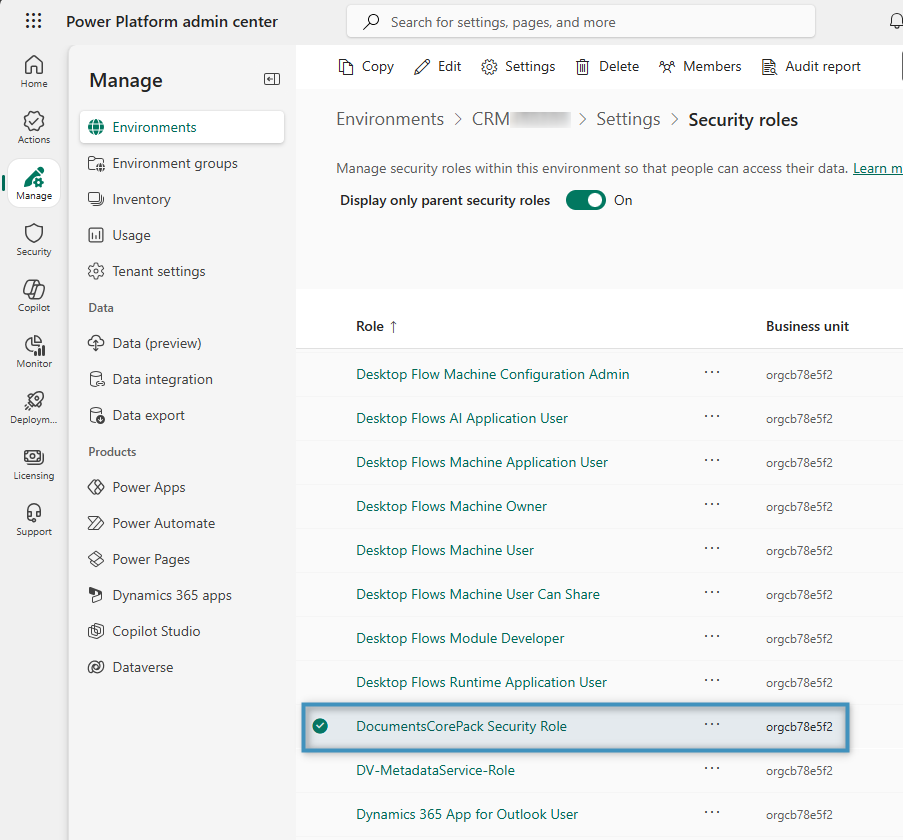Click the Copy toolbar button
The height and width of the screenshot is (840, 903).
coord(366,66)
